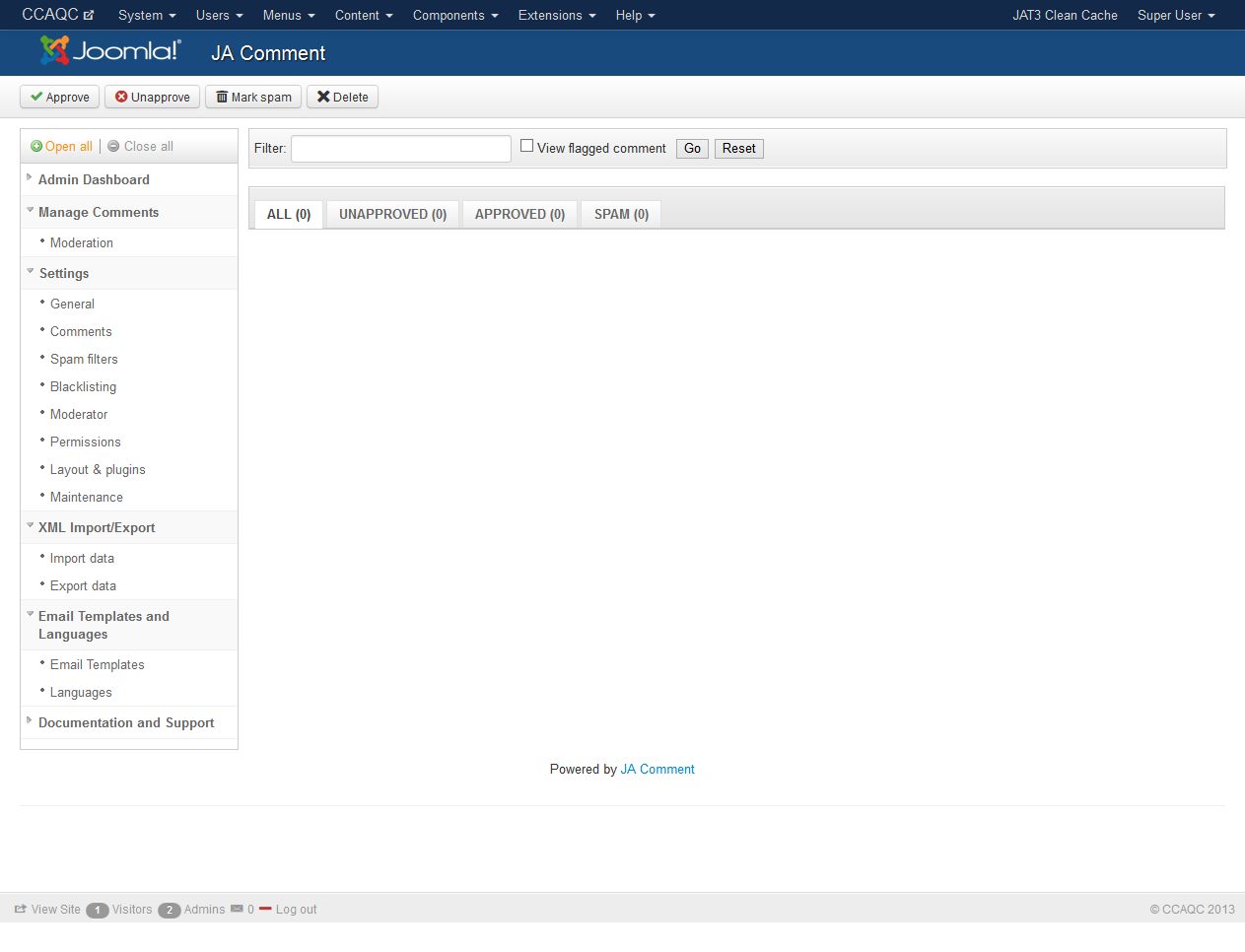The width and height of the screenshot is (1245, 952).
Task: Click the Mark spam button
Action: click(x=253, y=97)
